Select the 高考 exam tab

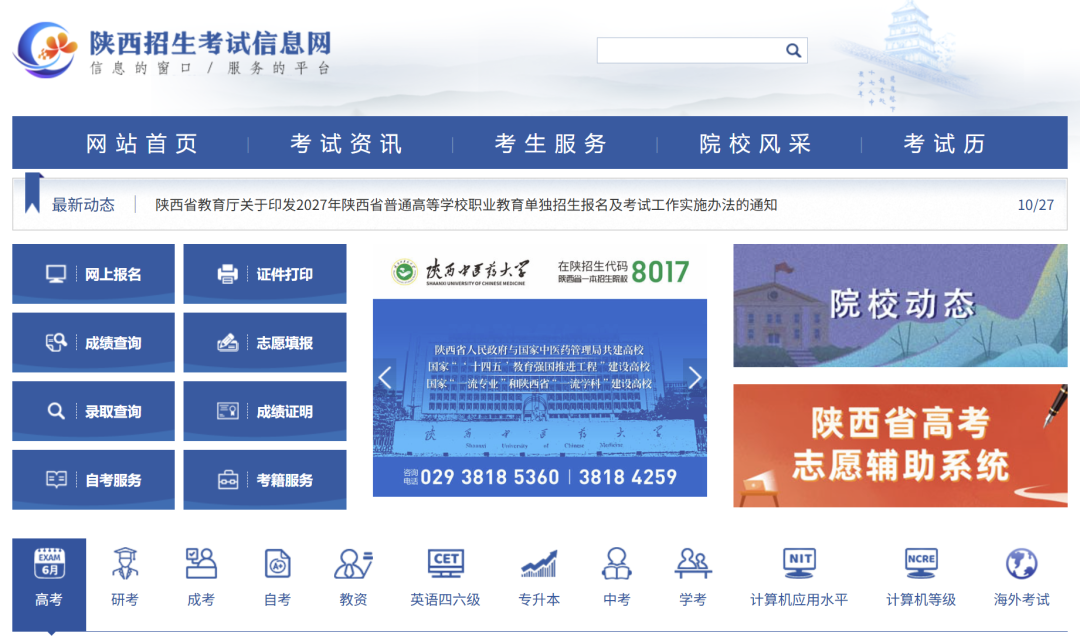click(x=49, y=584)
